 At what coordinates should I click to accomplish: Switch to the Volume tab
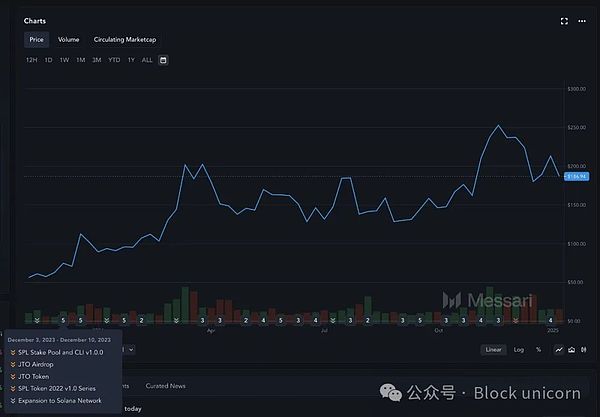click(x=68, y=40)
